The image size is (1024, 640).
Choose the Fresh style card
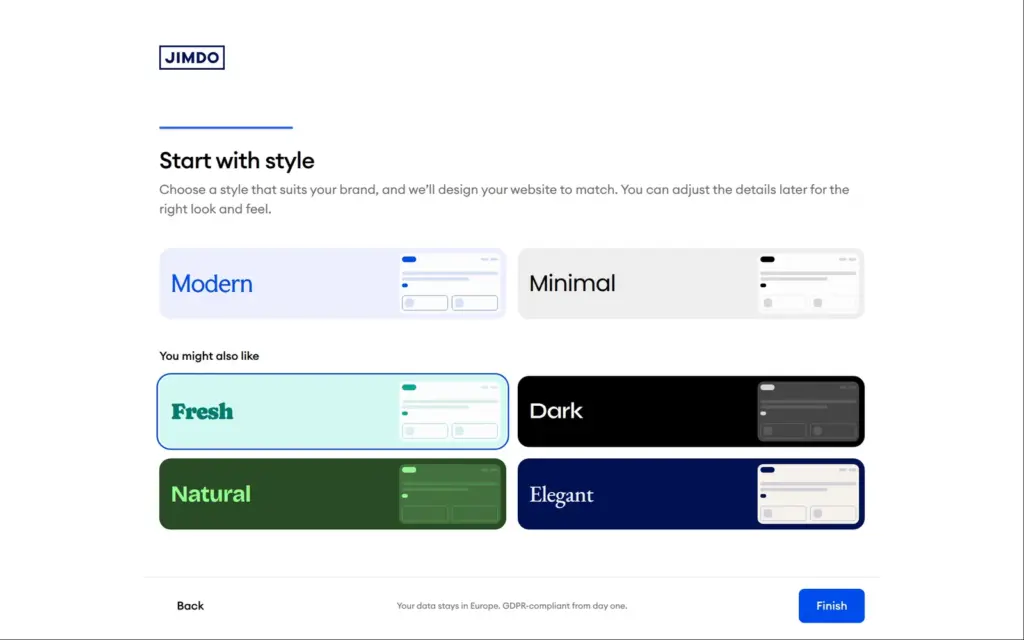click(x=332, y=411)
